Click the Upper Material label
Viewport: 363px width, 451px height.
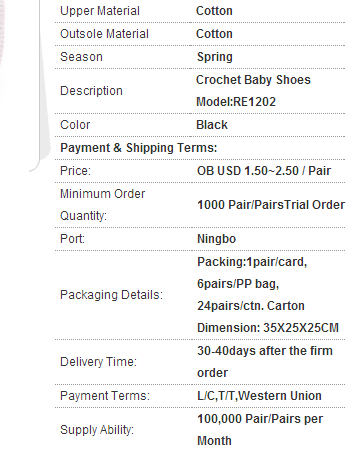(100, 11)
